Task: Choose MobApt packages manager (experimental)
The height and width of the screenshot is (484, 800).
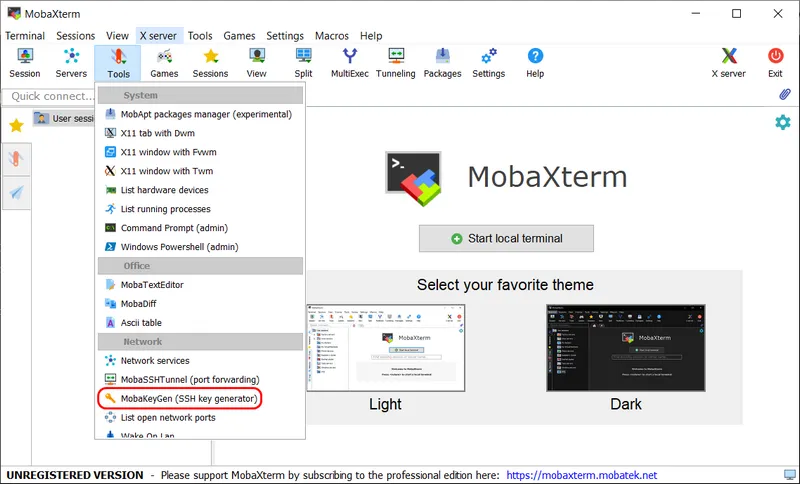Action: (200, 114)
